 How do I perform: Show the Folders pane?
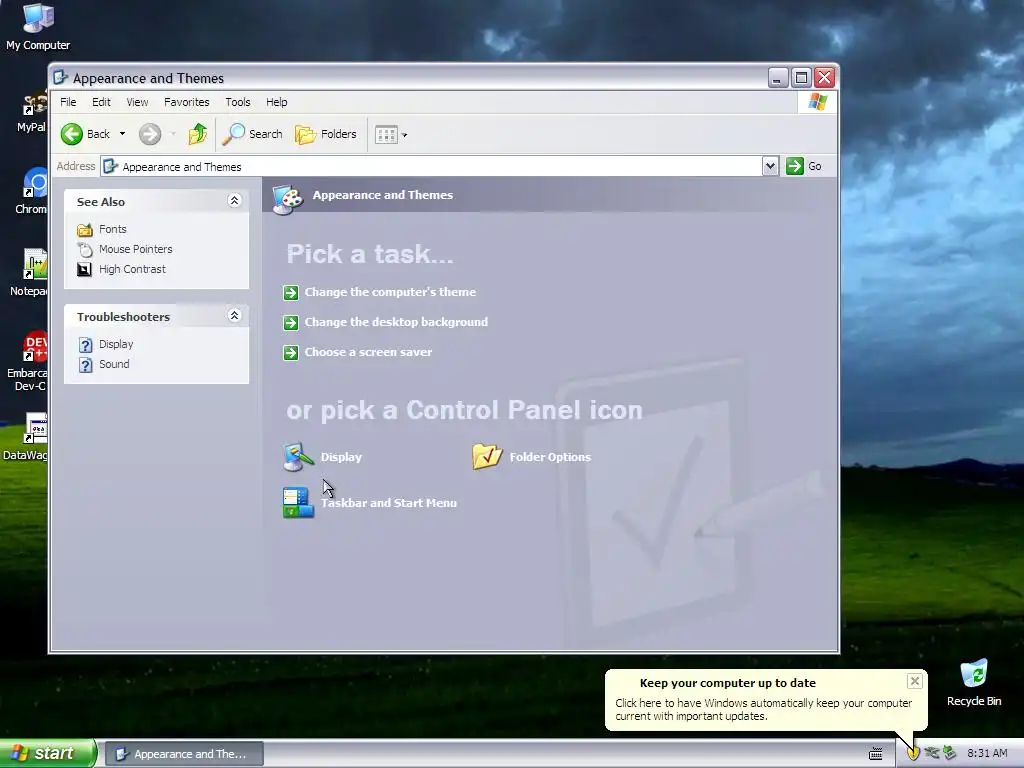(x=326, y=134)
